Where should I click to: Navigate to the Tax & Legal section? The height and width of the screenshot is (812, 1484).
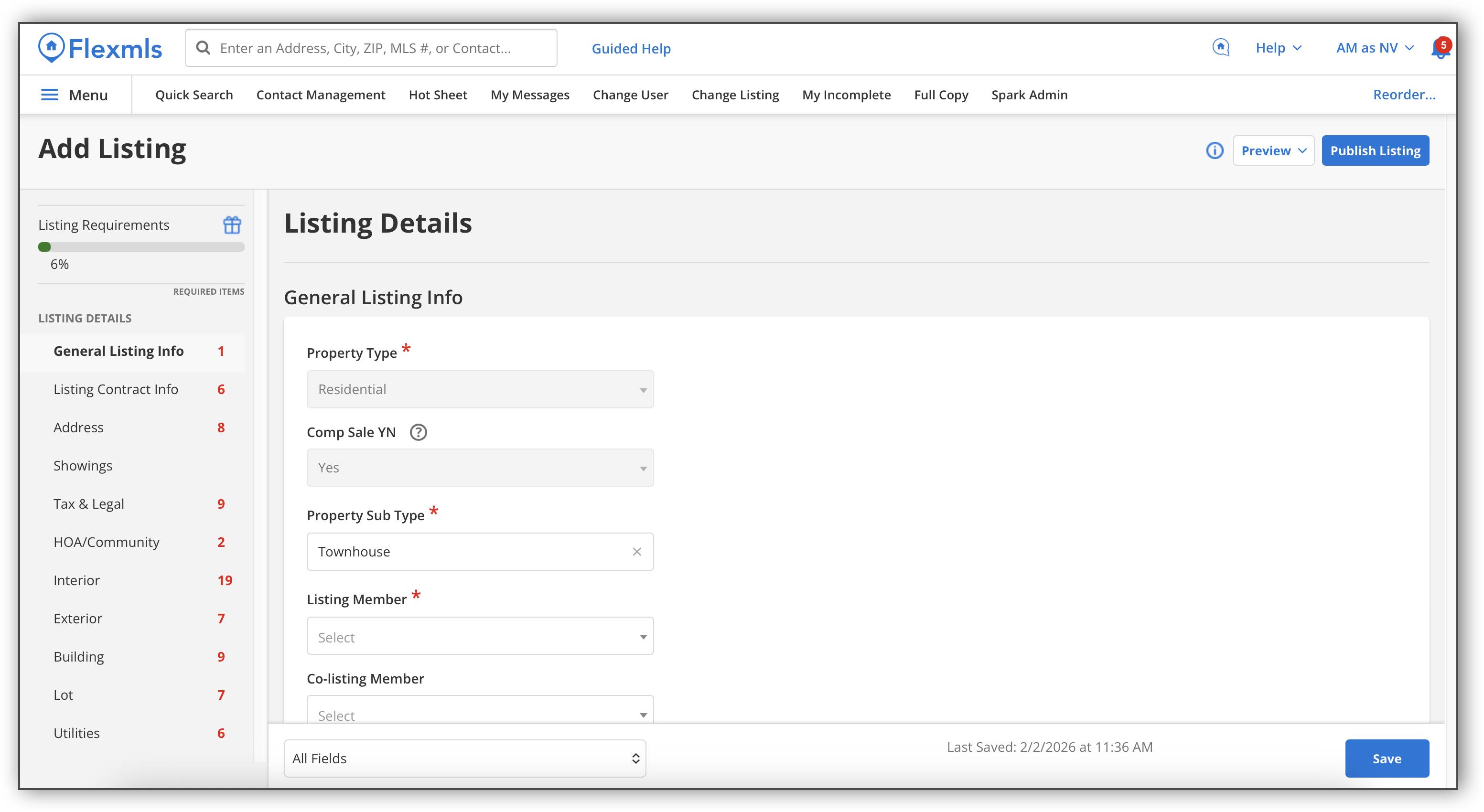pos(89,503)
